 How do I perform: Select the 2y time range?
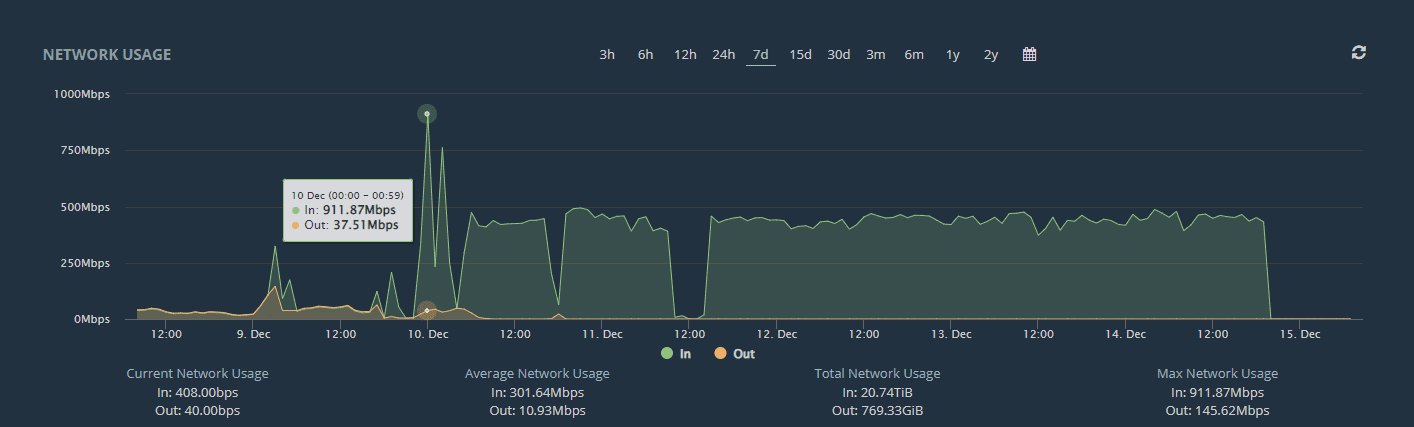tap(991, 55)
